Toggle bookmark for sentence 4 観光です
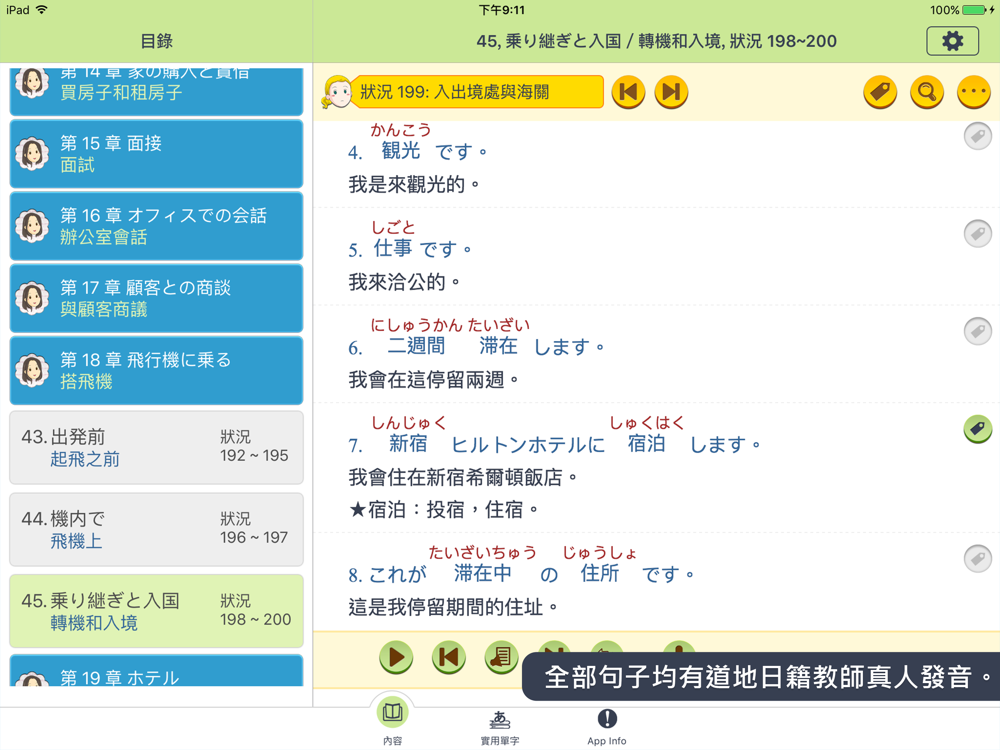This screenshot has height=750, width=1000. pos(977,136)
